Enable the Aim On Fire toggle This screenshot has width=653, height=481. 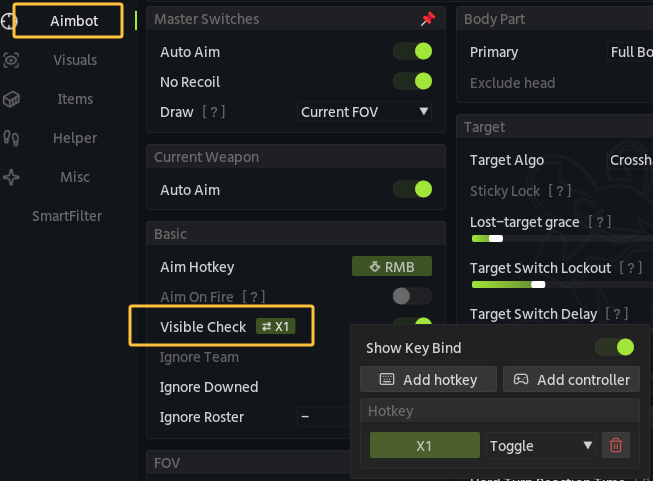pyautogui.click(x=412, y=296)
